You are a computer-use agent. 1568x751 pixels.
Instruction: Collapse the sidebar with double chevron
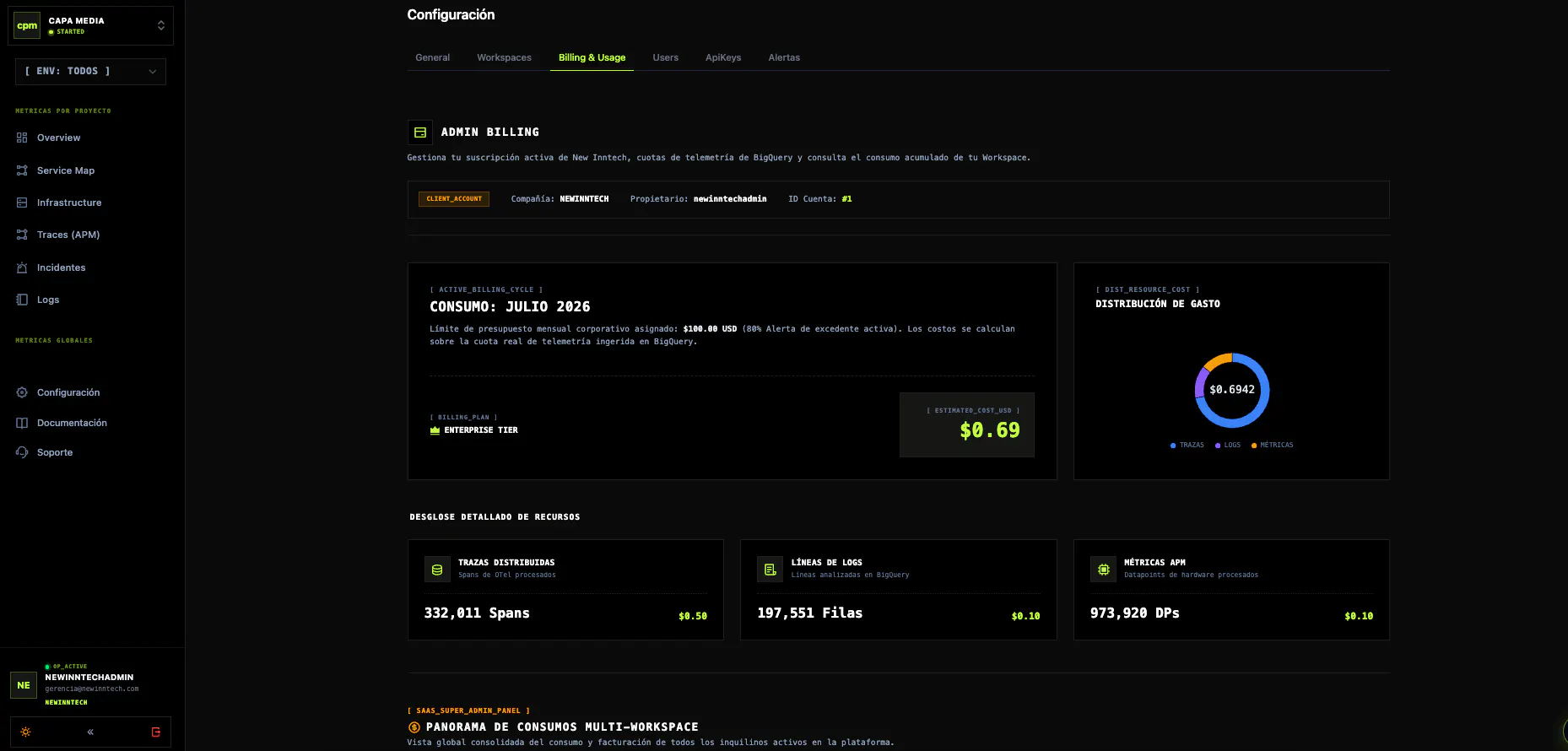(x=90, y=732)
